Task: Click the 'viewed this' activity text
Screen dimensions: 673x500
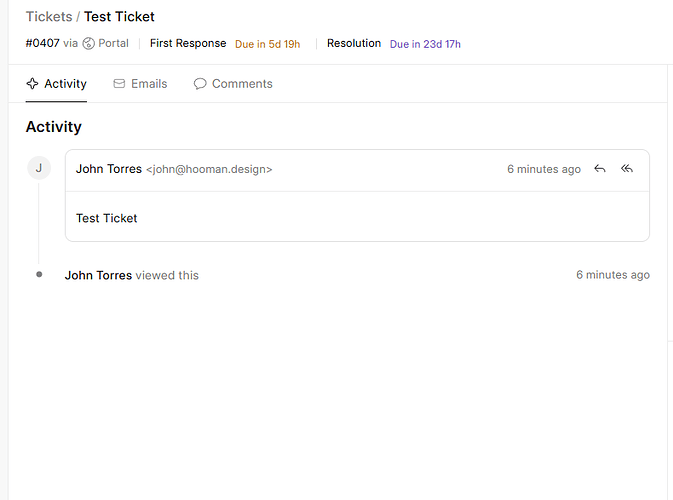Action: [167, 275]
